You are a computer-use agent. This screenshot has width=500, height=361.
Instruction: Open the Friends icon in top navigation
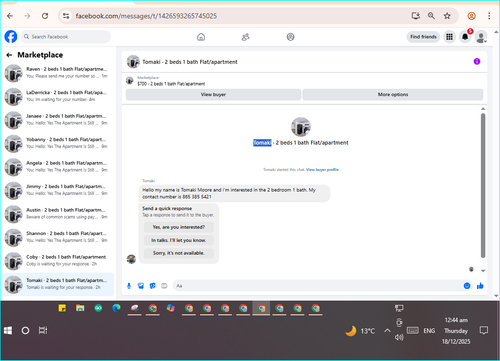246,37
